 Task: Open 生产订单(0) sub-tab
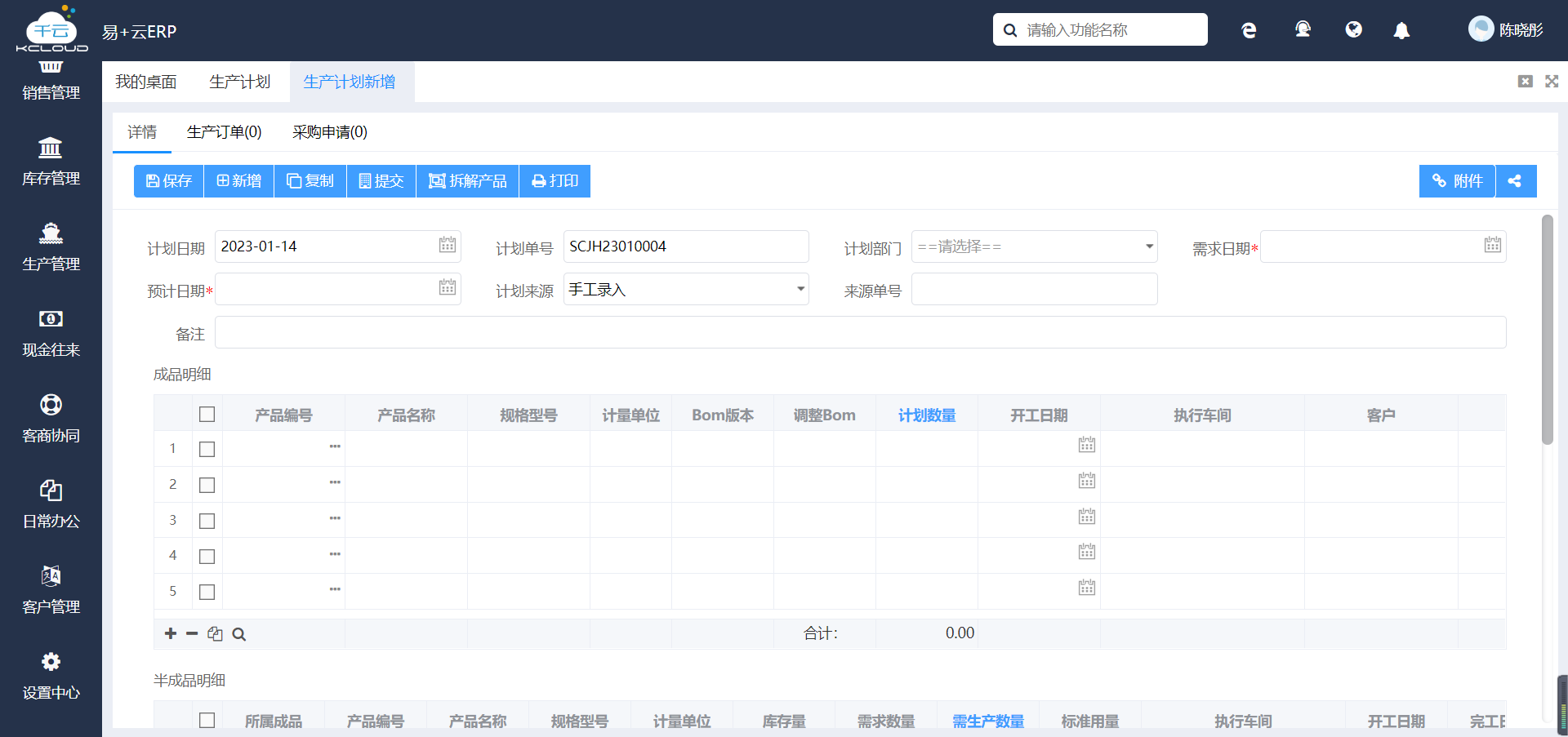224,132
